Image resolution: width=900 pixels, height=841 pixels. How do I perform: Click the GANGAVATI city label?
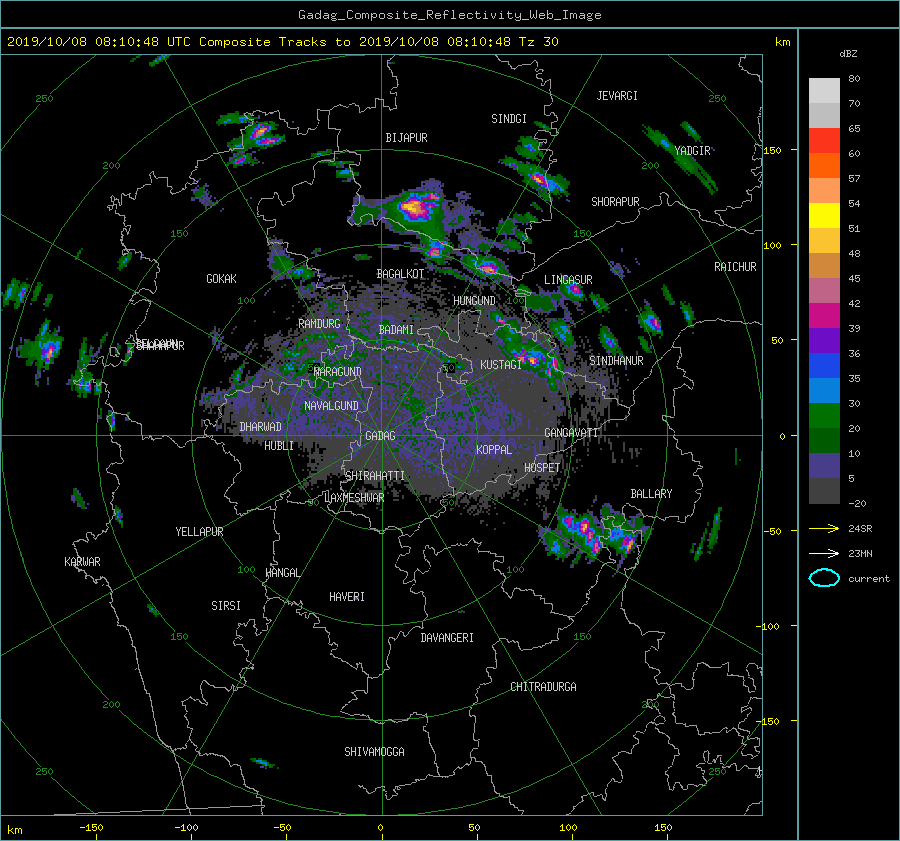point(571,433)
